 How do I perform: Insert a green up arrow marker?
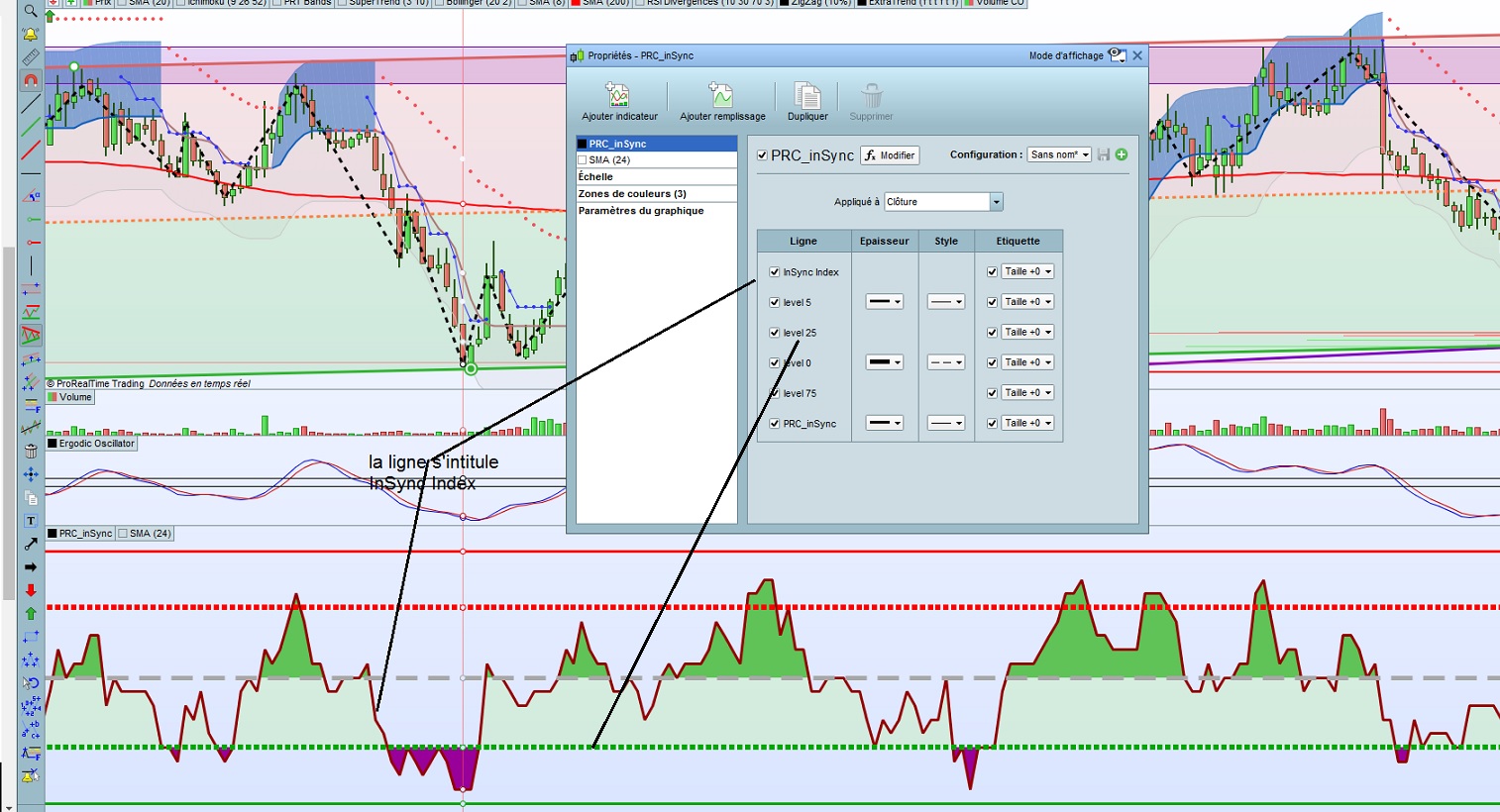click(x=31, y=614)
